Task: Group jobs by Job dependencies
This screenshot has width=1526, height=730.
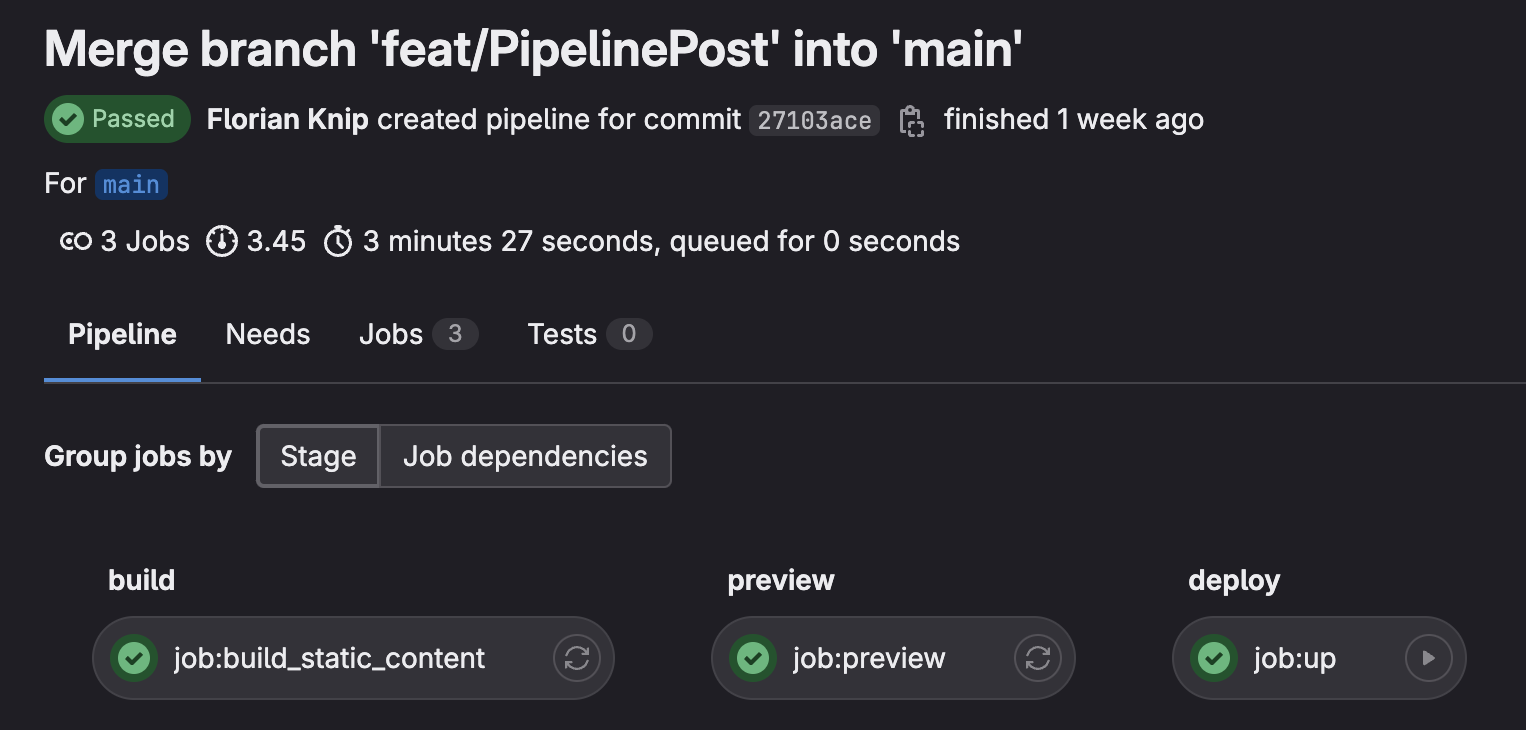Action: pyautogui.click(x=525, y=456)
